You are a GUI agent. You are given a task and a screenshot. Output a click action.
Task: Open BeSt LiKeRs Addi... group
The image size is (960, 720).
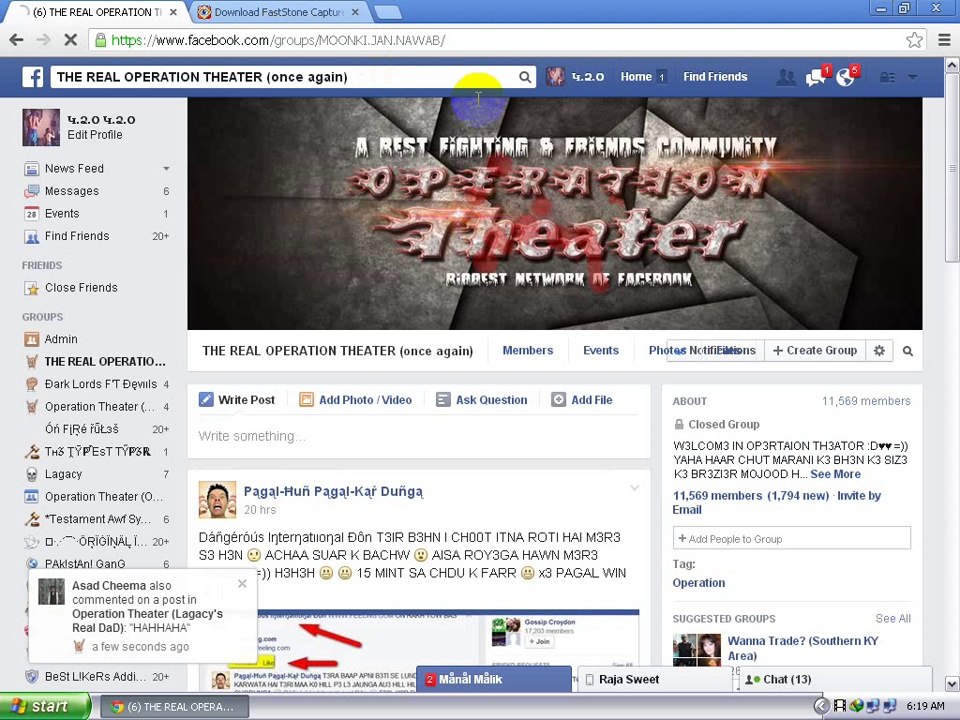click(96, 677)
